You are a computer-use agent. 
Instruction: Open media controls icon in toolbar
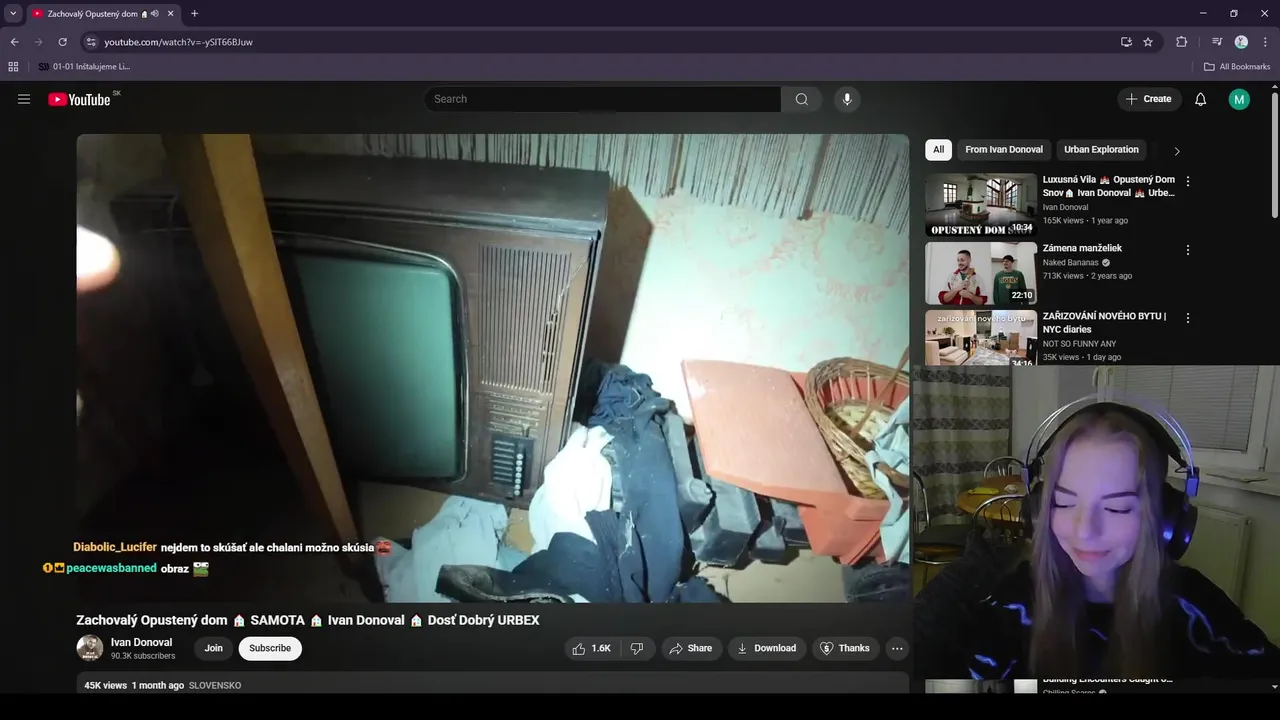click(x=1217, y=42)
